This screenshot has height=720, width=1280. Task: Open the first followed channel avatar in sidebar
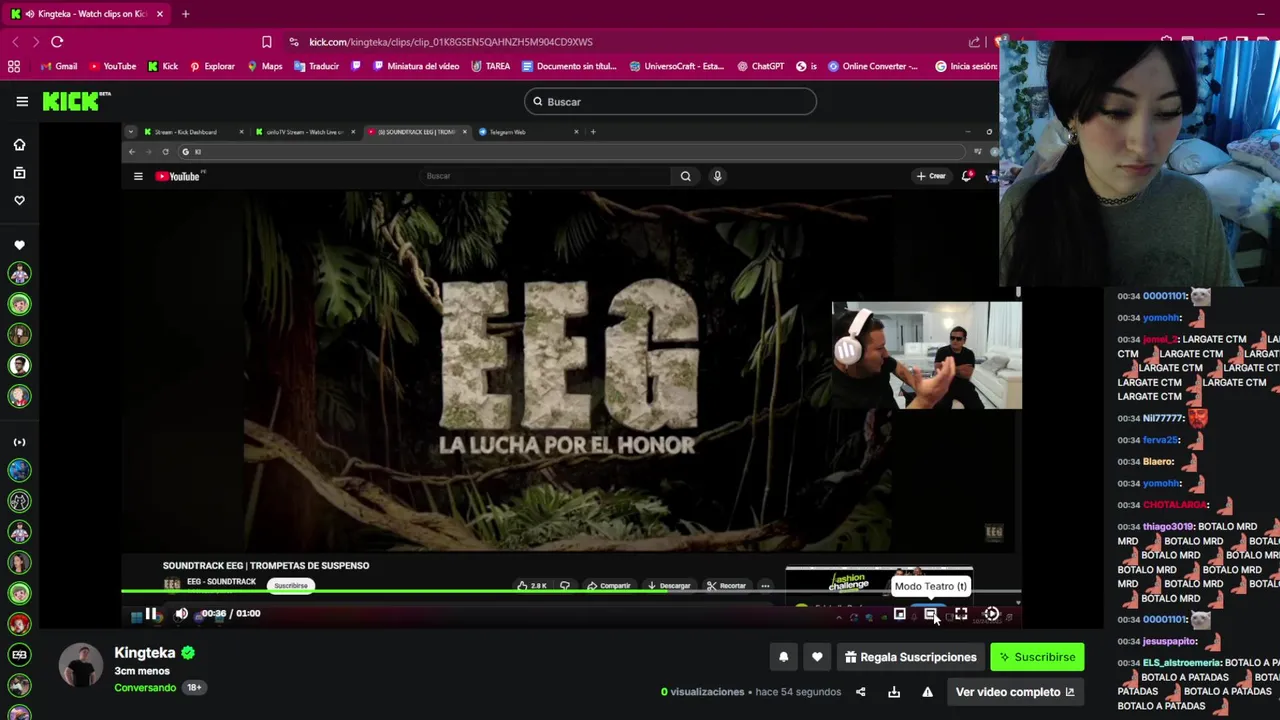pos(19,273)
